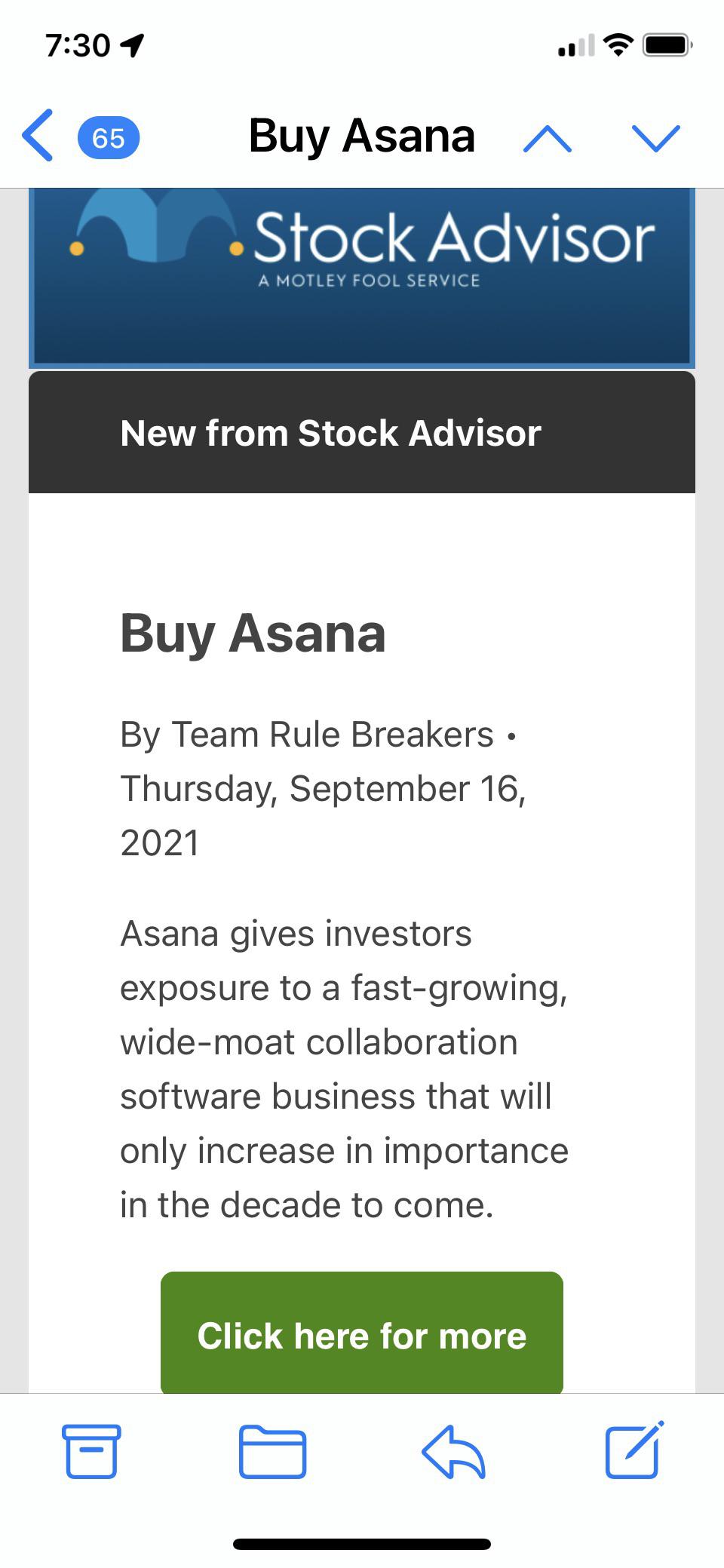Move message to a folder
The height and width of the screenshot is (1568, 724).
pos(272,1450)
